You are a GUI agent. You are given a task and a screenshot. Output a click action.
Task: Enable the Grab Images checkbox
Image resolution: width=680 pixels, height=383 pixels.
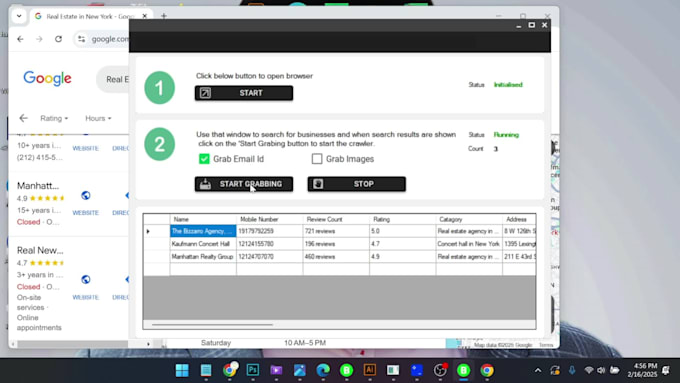[317, 159]
